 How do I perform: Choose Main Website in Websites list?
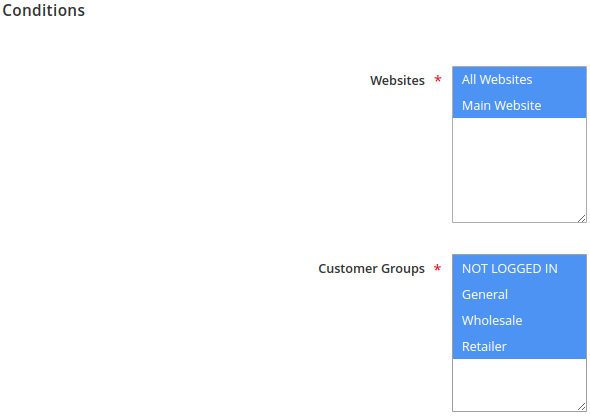[x=519, y=105]
